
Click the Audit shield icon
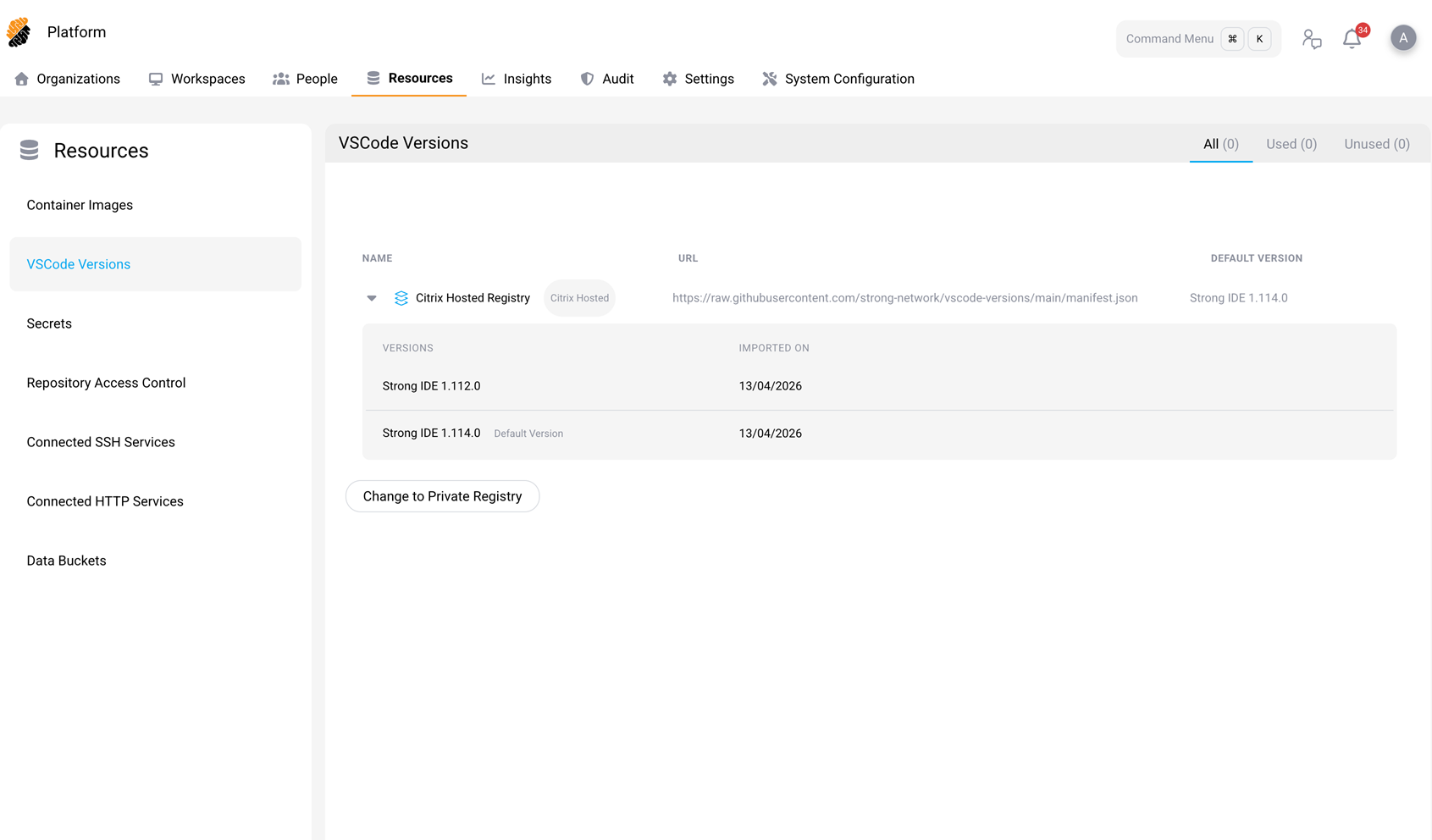(587, 79)
